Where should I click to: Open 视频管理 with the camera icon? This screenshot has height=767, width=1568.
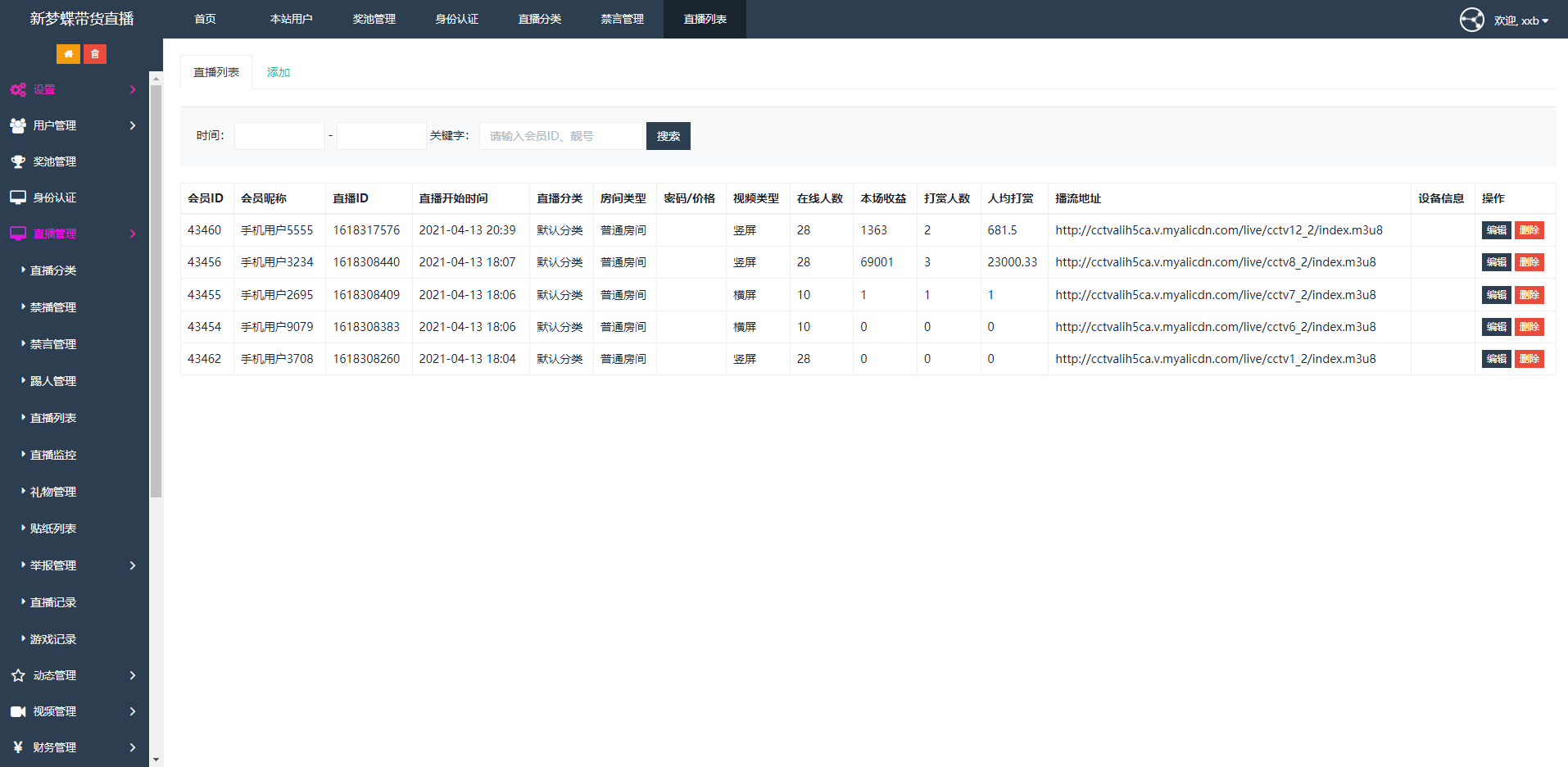point(18,711)
